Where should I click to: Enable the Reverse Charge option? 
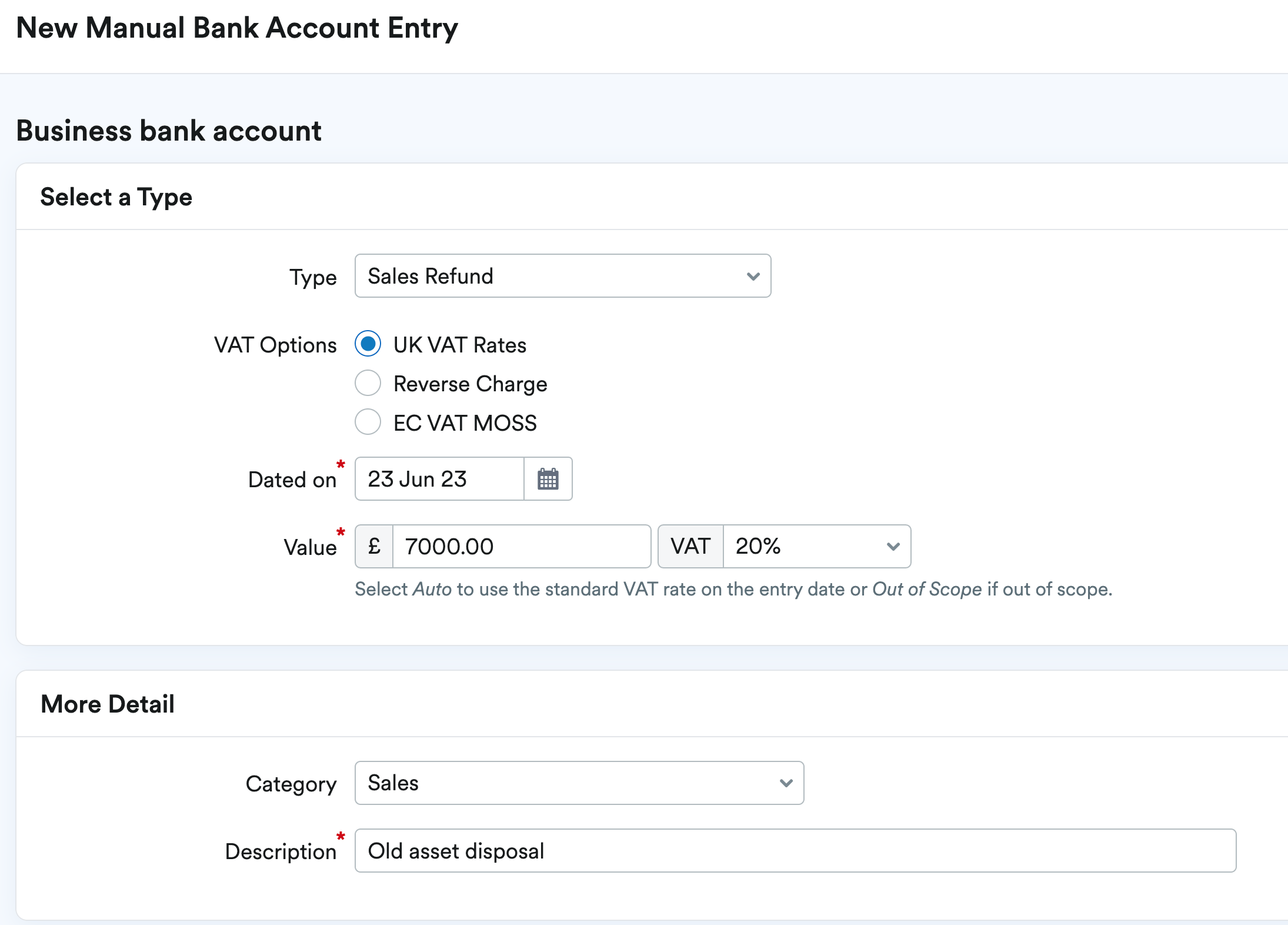pyautogui.click(x=368, y=383)
